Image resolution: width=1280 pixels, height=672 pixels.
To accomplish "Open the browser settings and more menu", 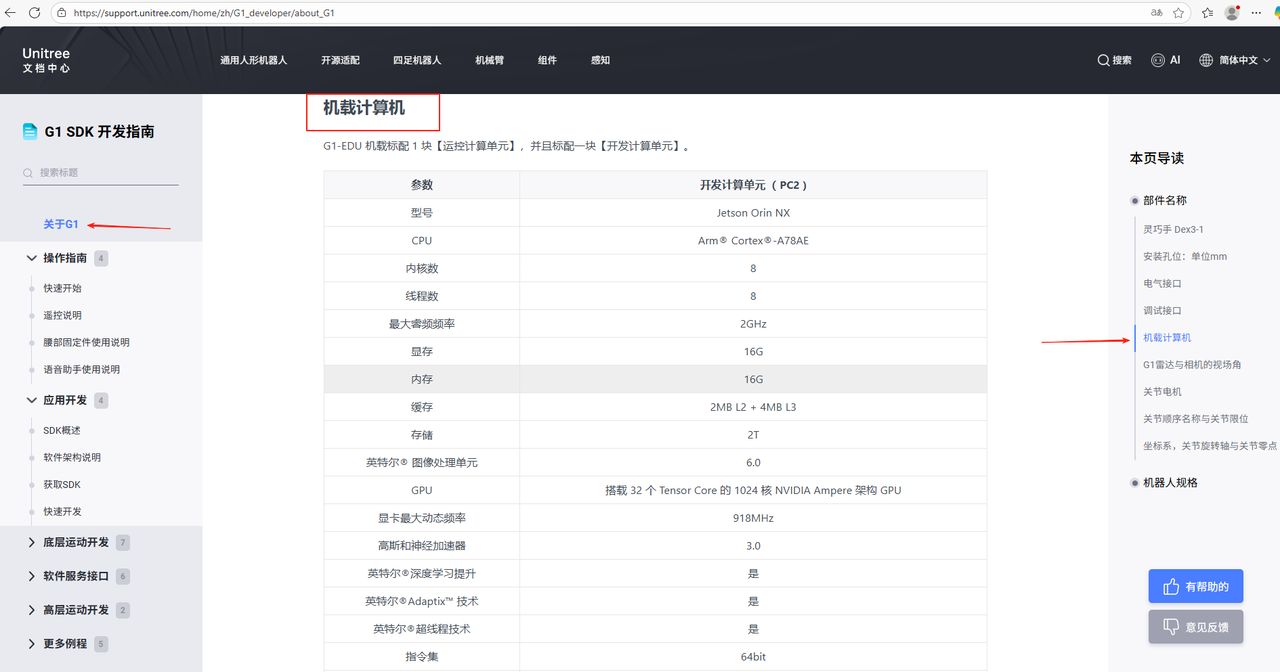I will 1256,13.
